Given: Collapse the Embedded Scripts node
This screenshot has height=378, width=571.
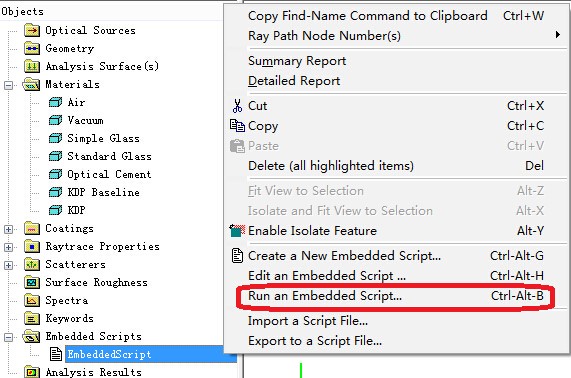Looking at the screenshot, I should point(8,338).
